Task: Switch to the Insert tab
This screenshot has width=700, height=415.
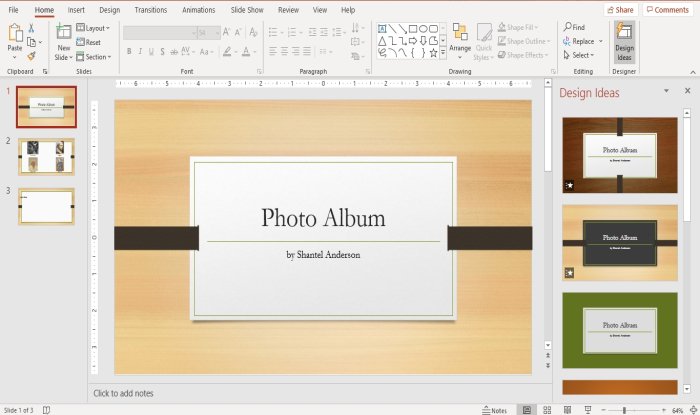Action: coord(76,9)
